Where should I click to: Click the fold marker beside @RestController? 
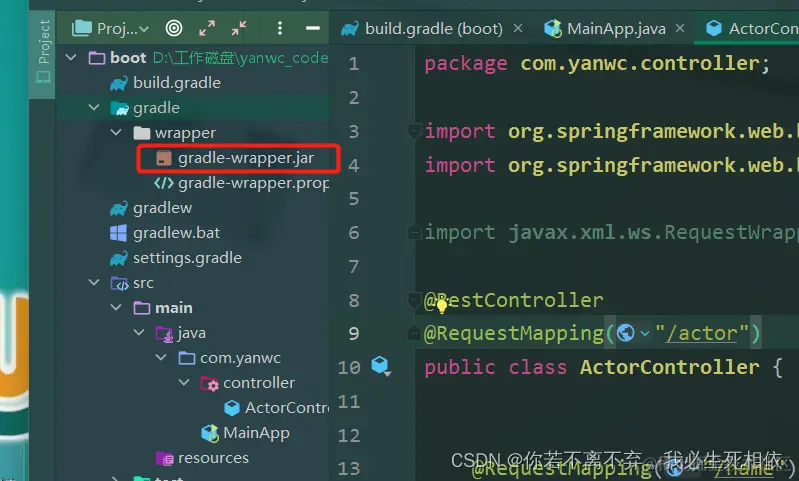point(414,300)
